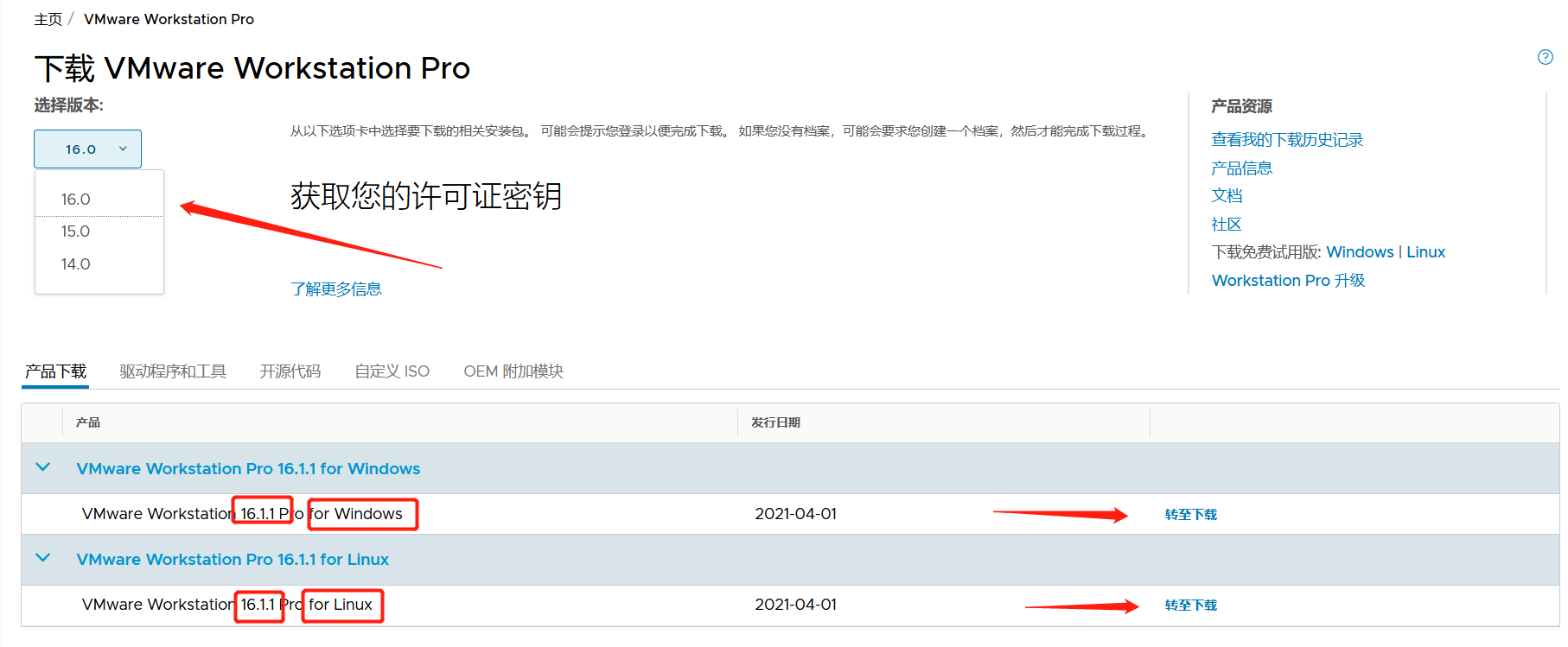Click the help question mark icon
Screen dimensions: 1568x647
click(x=1545, y=57)
